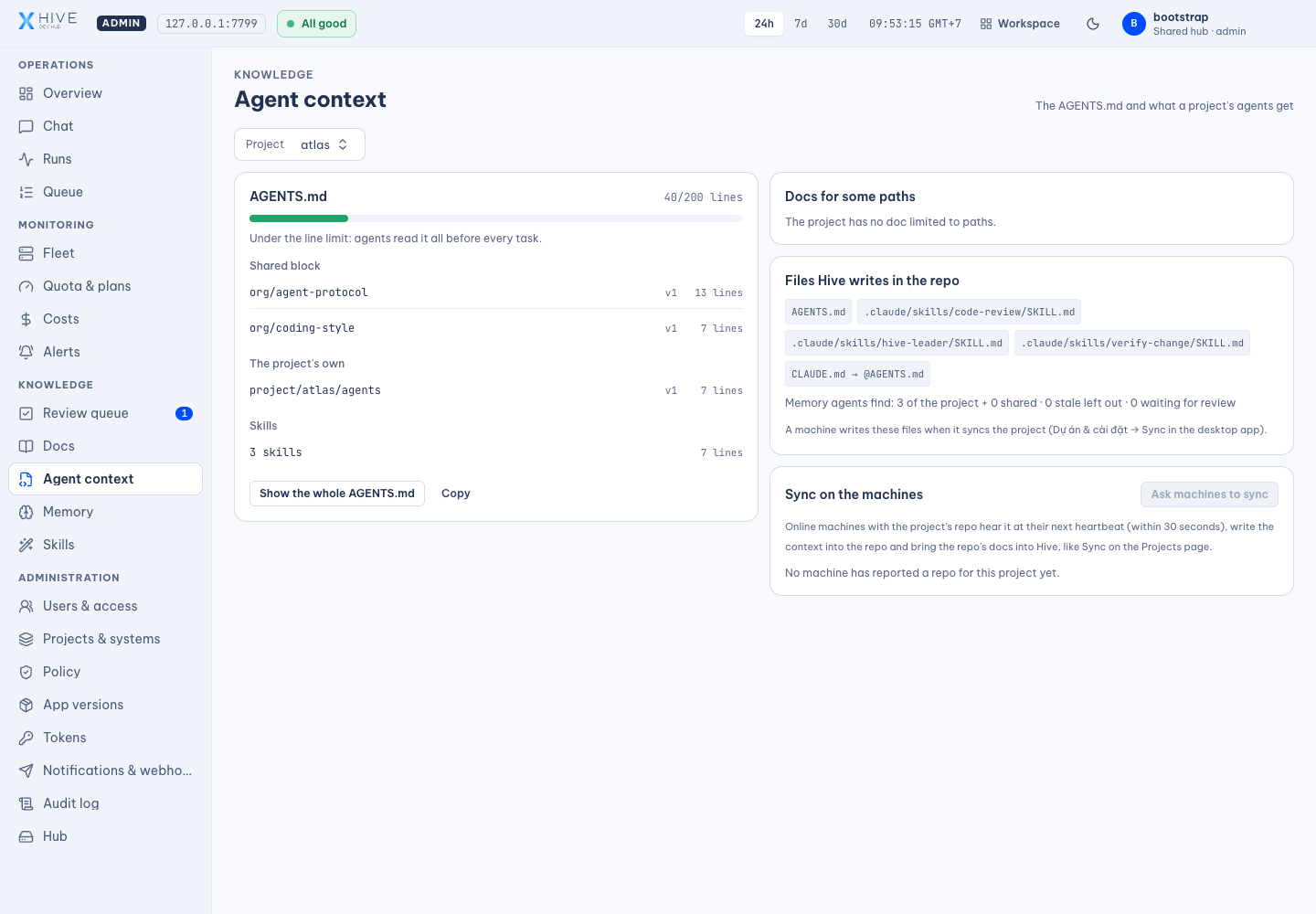Open Notifications & webhooks page

(105, 771)
